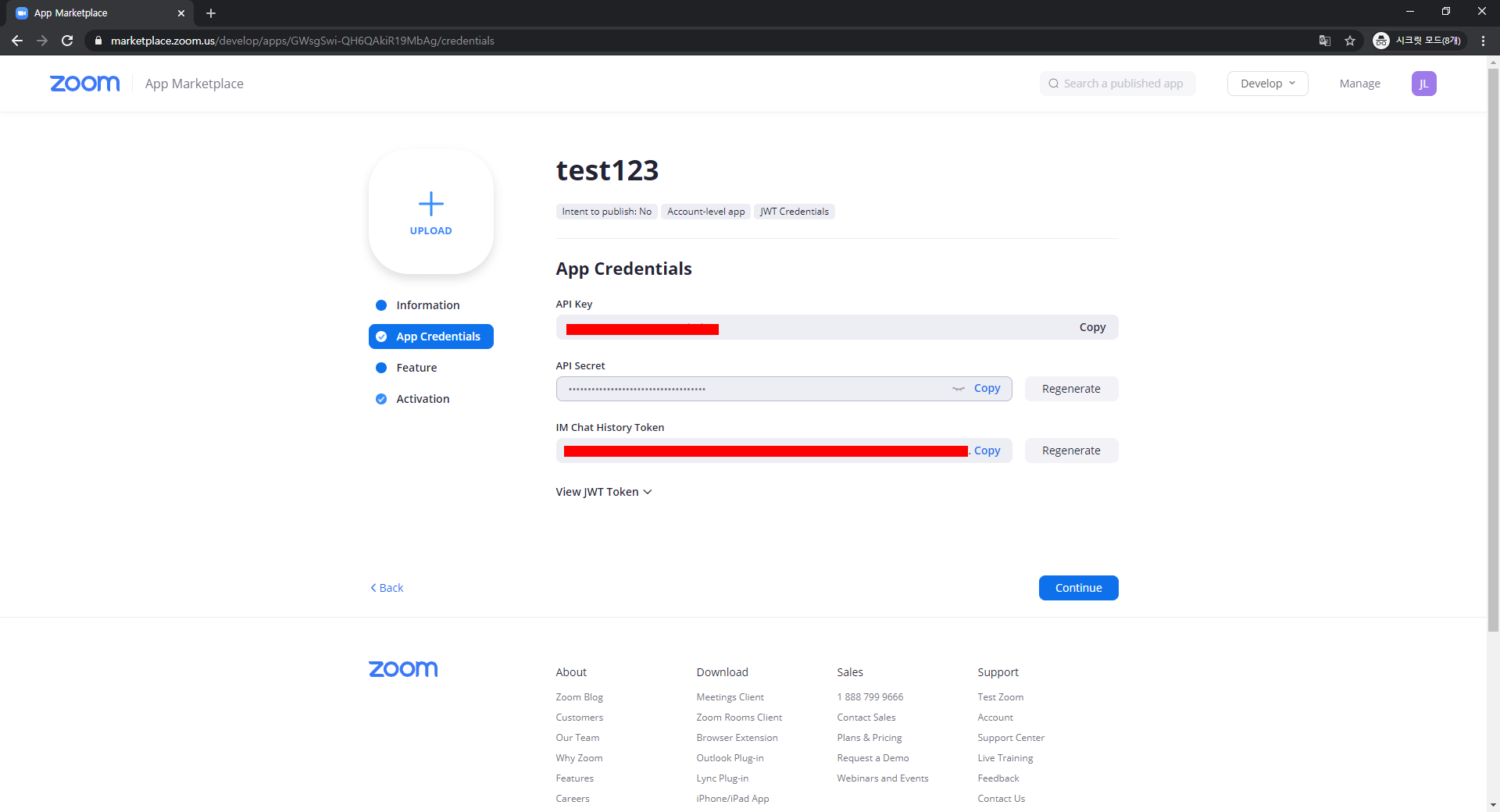Open Request a Demo link
The image size is (1500, 812).
pos(873,758)
